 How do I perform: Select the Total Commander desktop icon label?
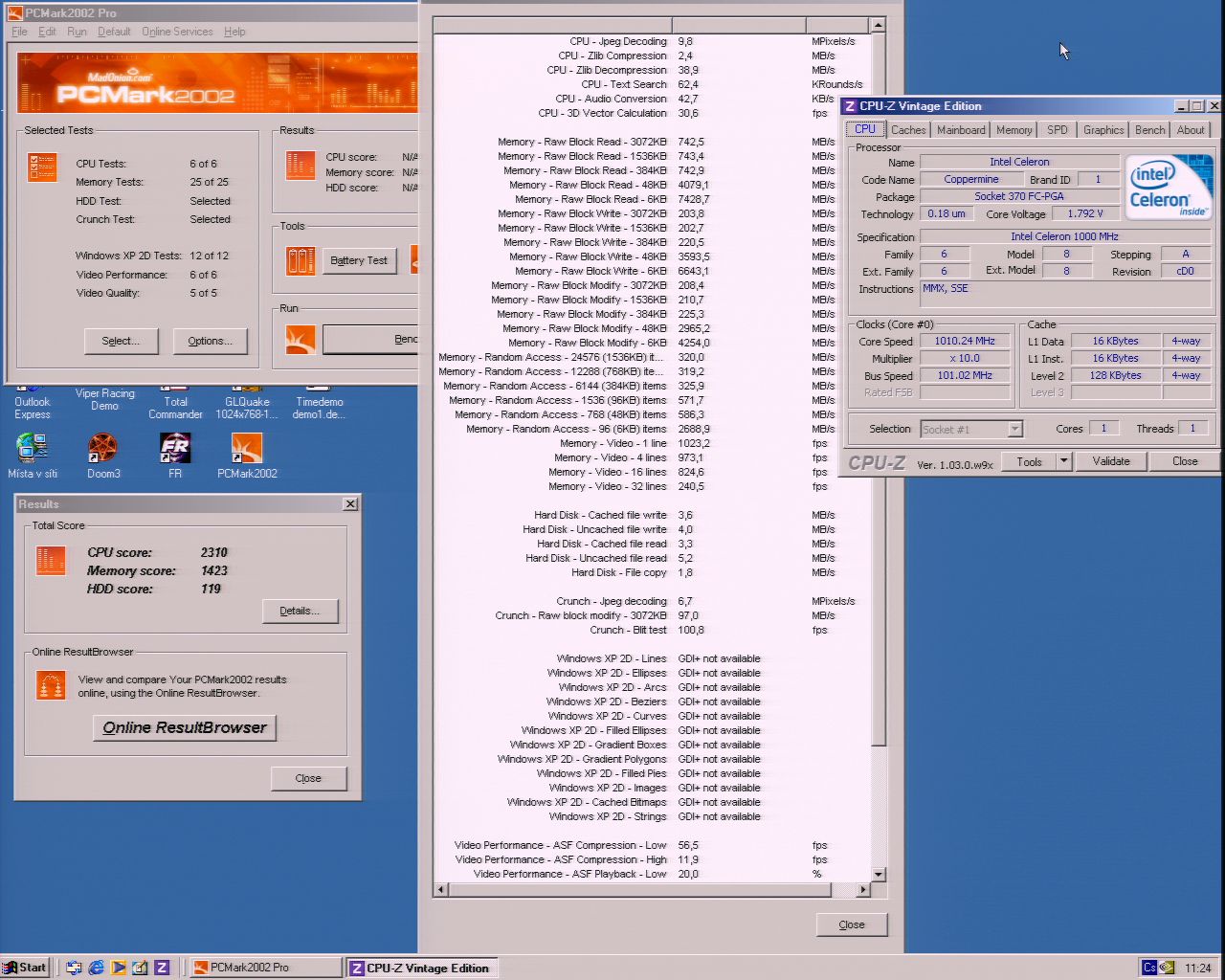(x=175, y=409)
